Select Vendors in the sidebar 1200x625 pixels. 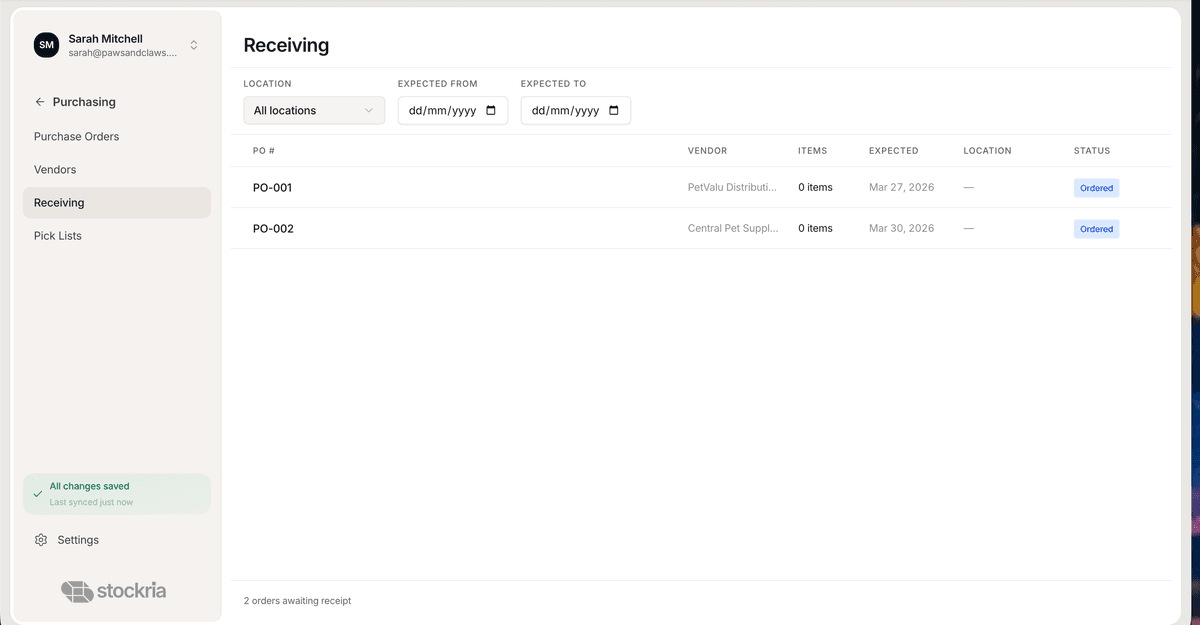point(55,169)
